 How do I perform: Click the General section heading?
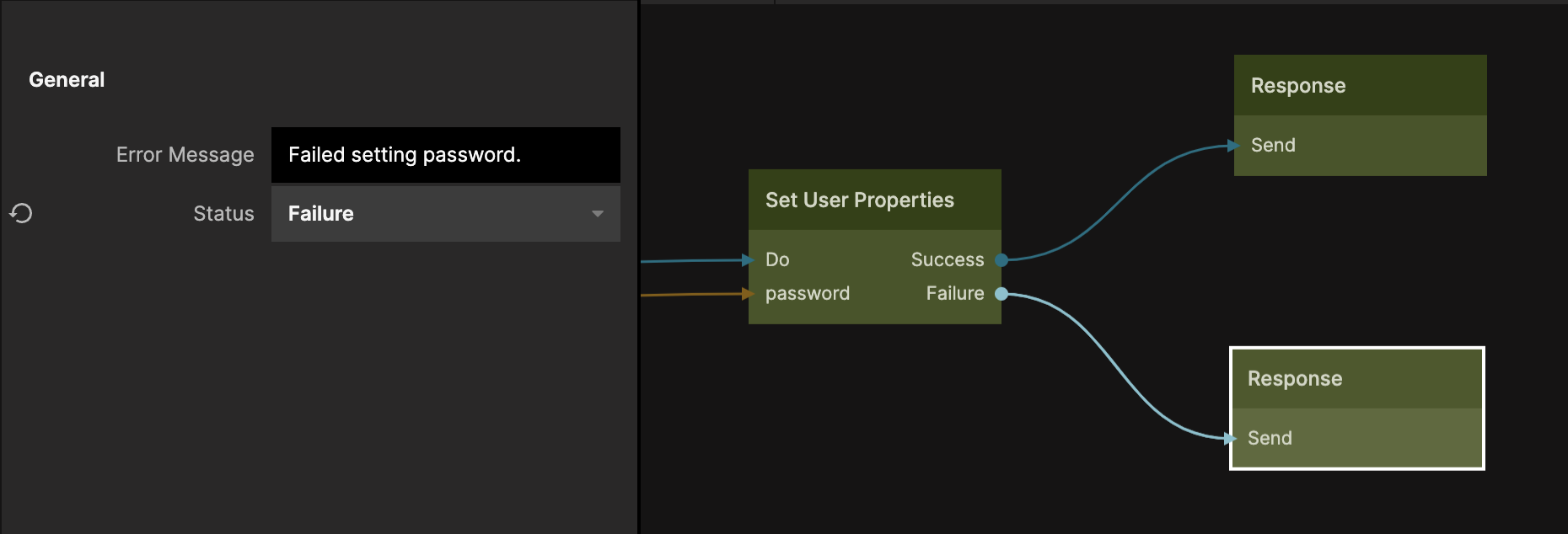coord(67,80)
